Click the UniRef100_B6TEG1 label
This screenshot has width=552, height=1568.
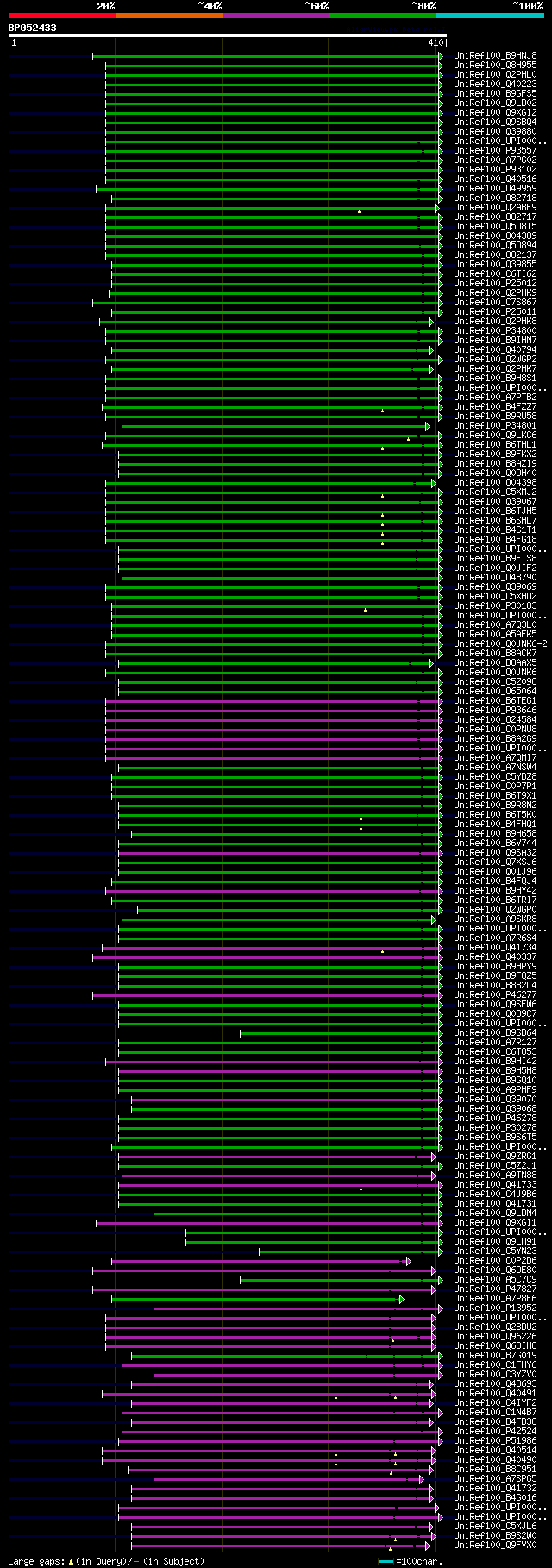(495, 701)
